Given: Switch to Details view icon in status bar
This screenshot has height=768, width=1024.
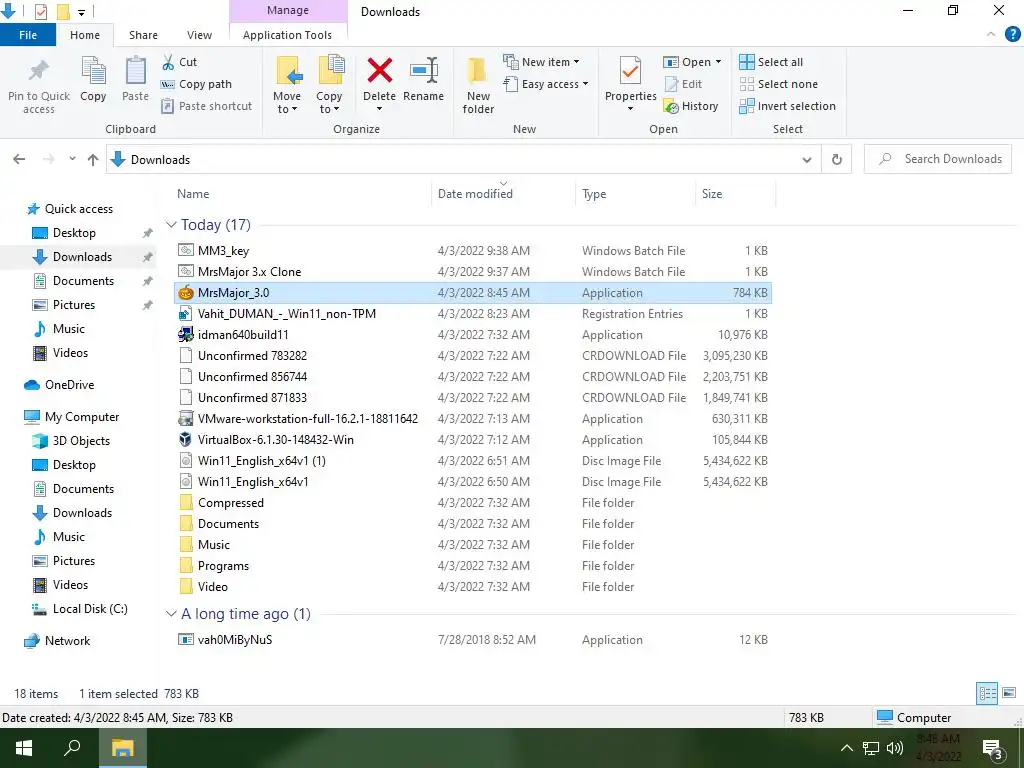Looking at the screenshot, I should tap(987, 693).
